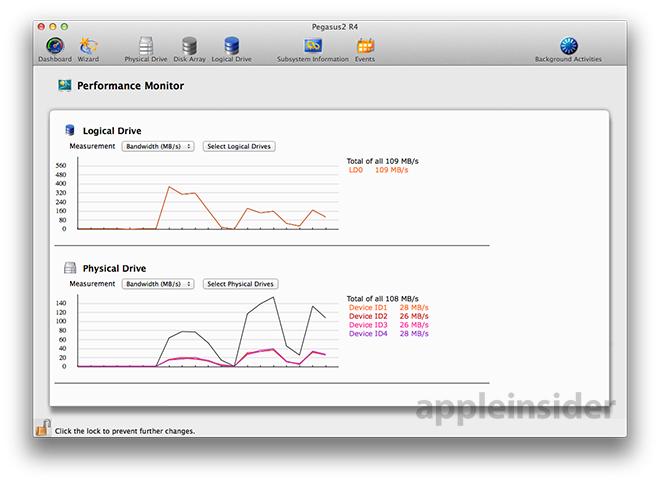Click the Total of all 108 MB/s text
The height and width of the screenshot is (483, 660).
coord(383,299)
